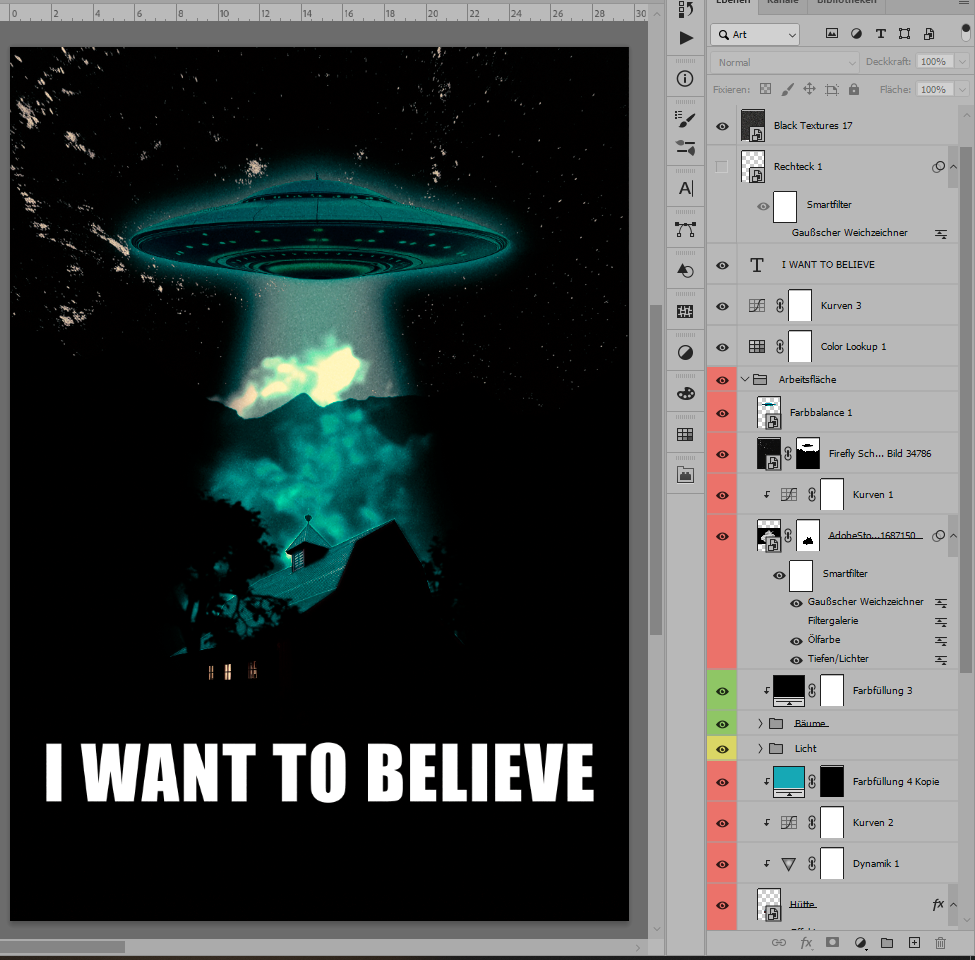Click the black Farbfüllung 3 color swatch
The width and height of the screenshot is (975, 960).
click(x=788, y=691)
